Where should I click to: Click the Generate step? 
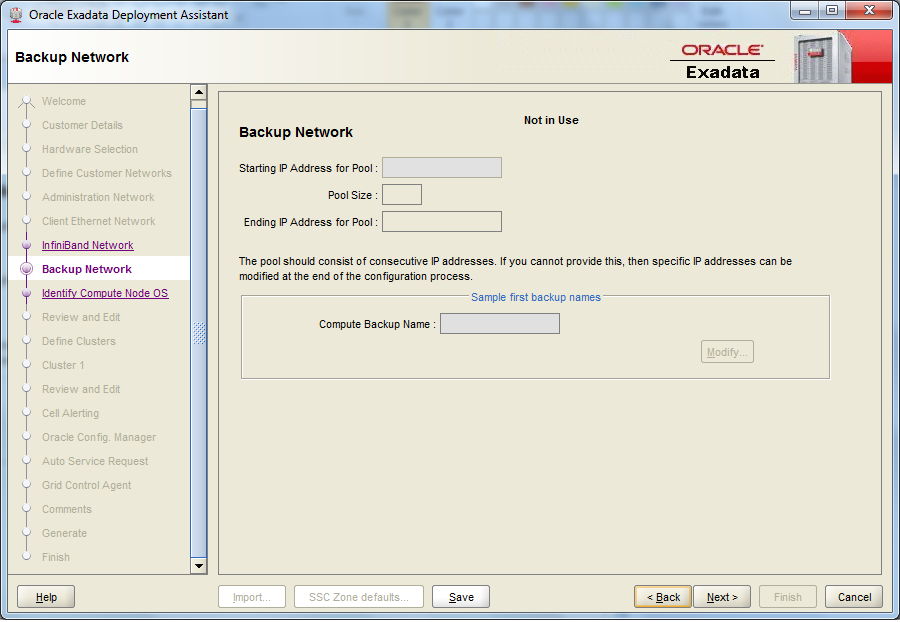[64, 534]
